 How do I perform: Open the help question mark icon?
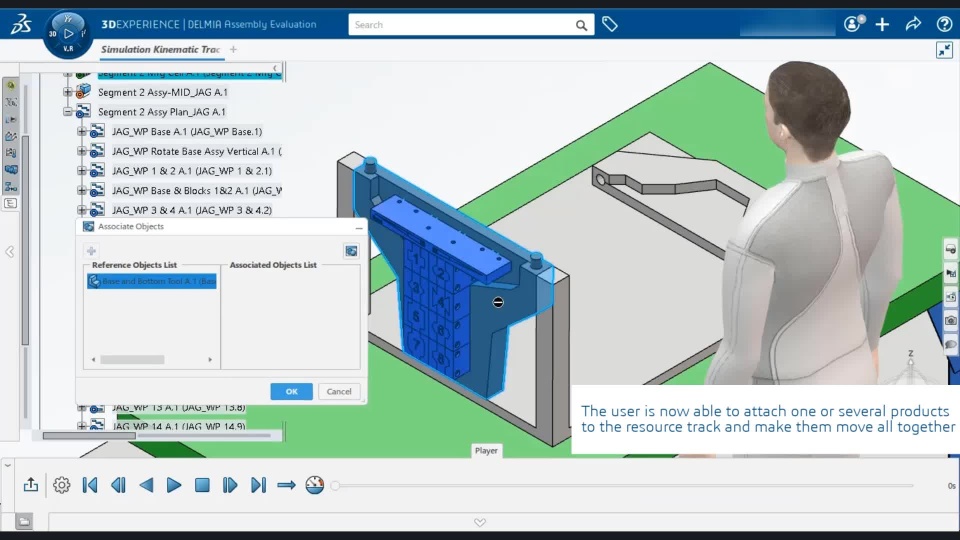944,24
